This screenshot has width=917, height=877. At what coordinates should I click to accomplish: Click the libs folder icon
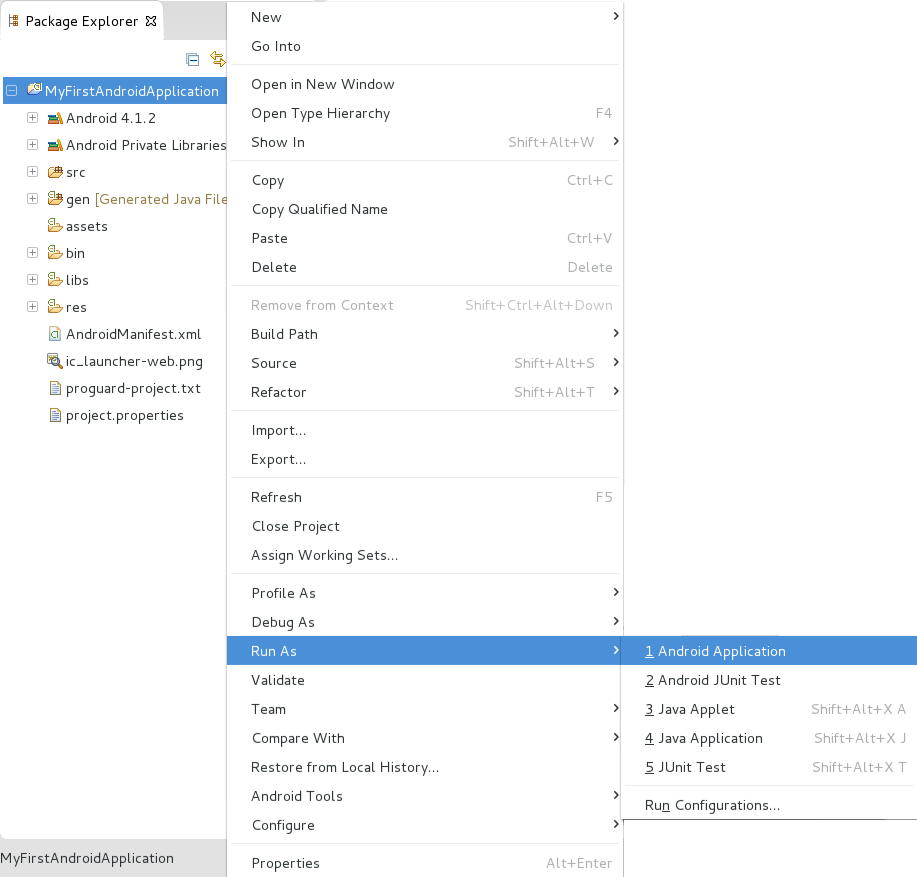pyautogui.click(x=55, y=279)
